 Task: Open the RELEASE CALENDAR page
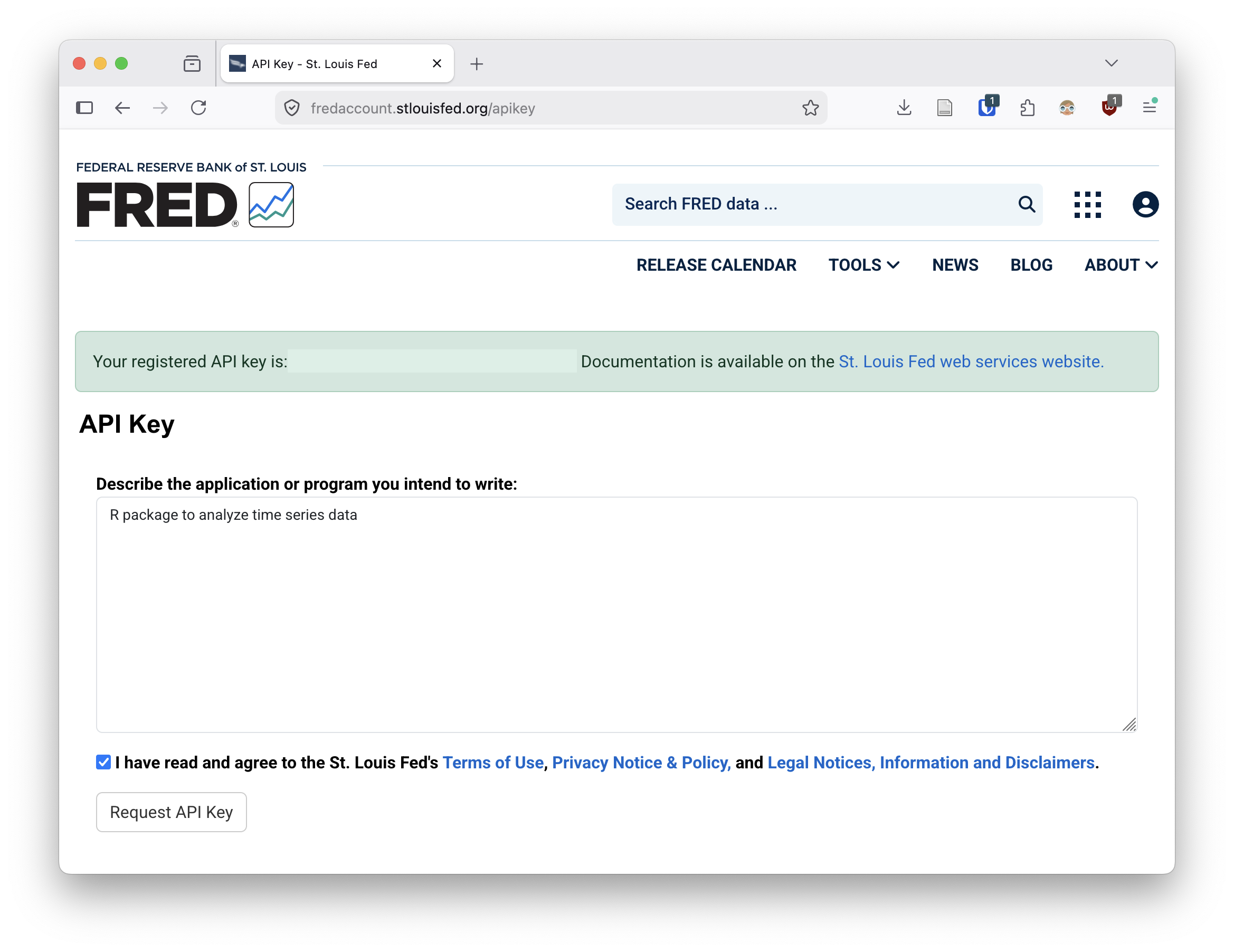tap(716, 265)
